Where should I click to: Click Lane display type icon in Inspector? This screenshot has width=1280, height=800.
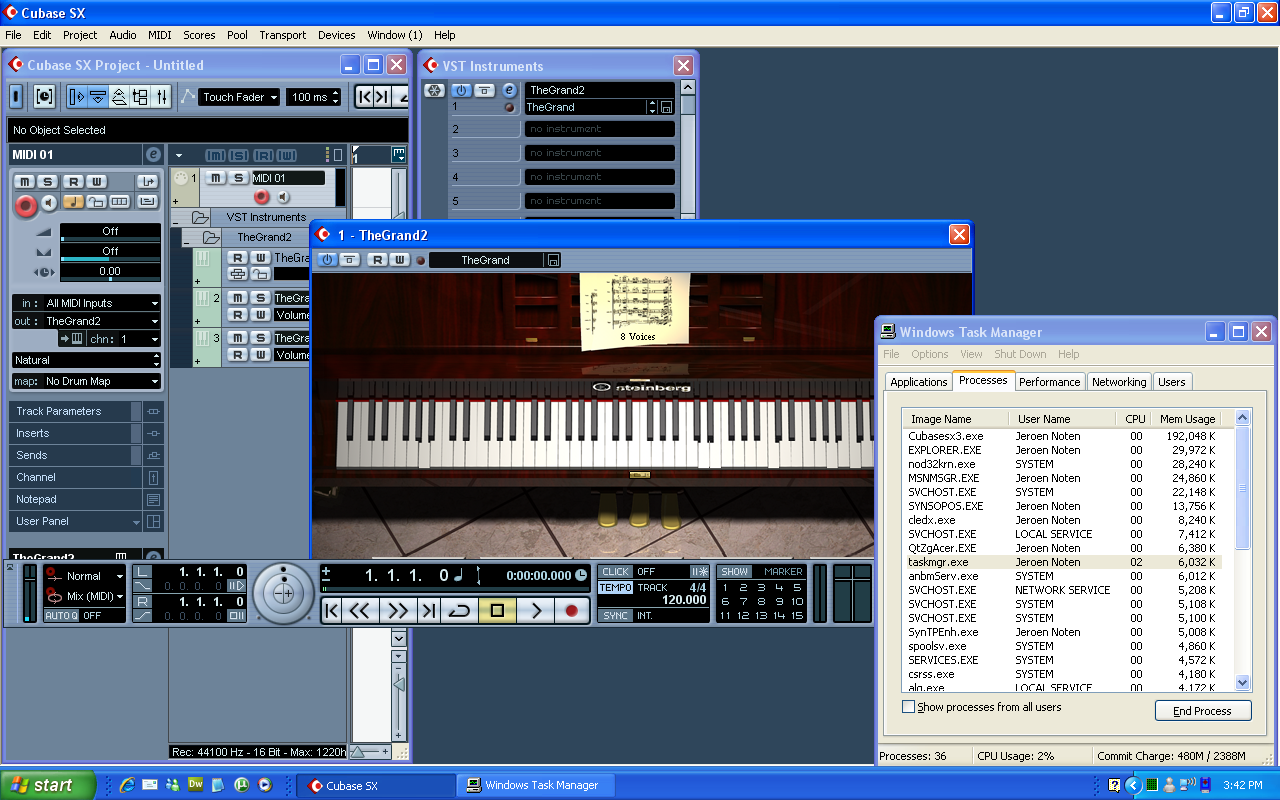pos(120,202)
